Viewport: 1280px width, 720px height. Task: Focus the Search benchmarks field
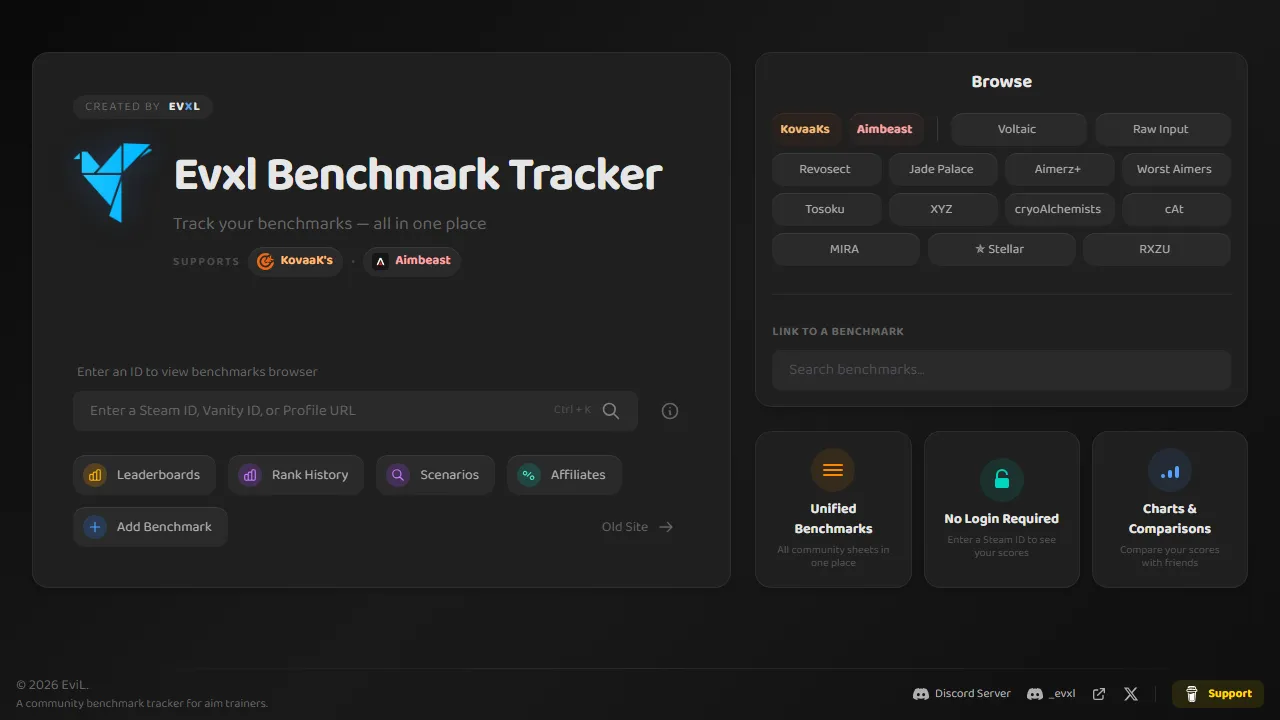[1000, 370]
